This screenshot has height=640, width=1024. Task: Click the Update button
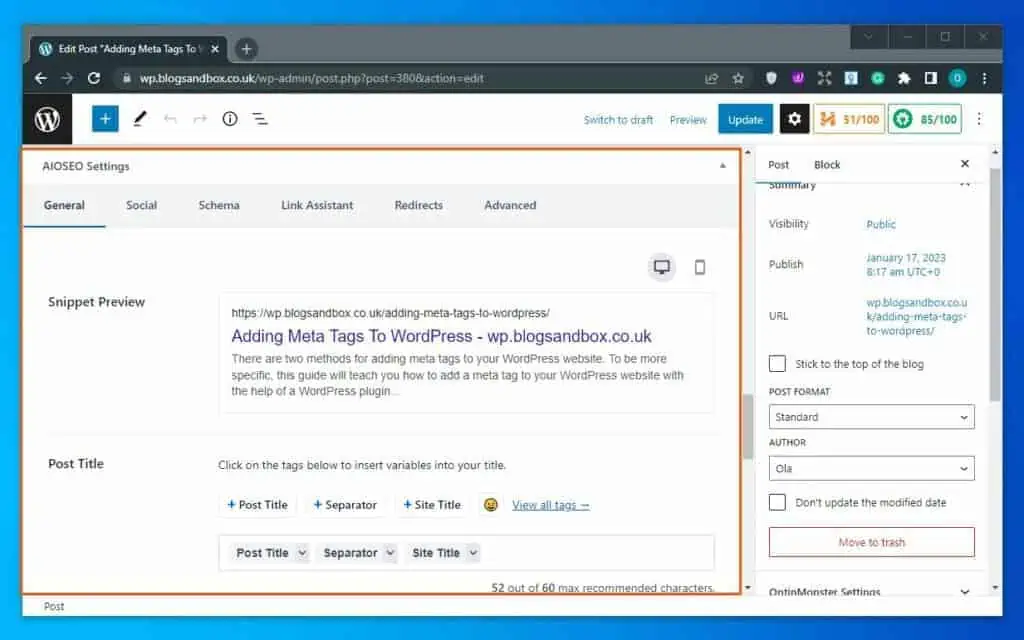(x=745, y=118)
